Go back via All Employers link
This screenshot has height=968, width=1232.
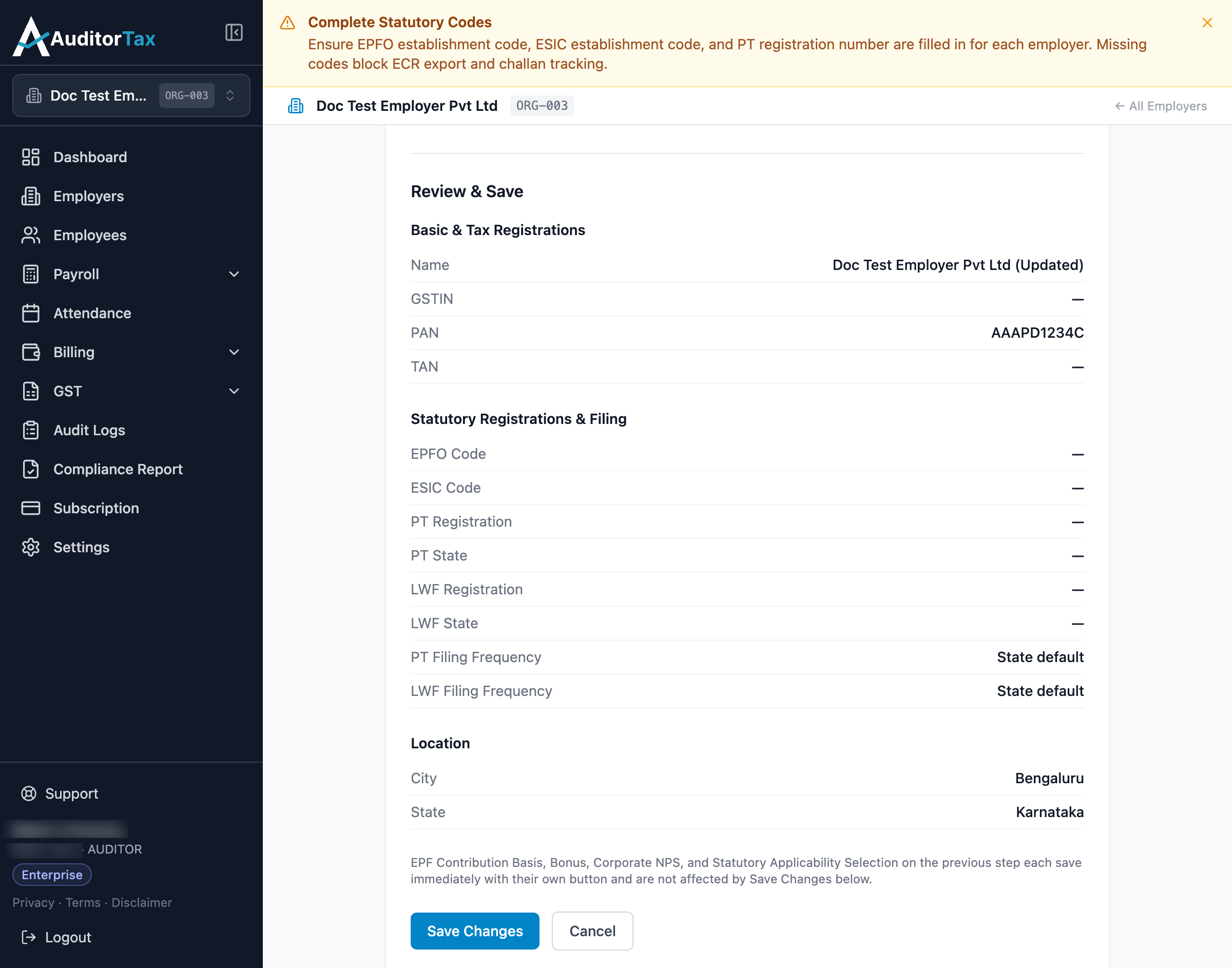pyautogui.click(x=1161, y=106)
